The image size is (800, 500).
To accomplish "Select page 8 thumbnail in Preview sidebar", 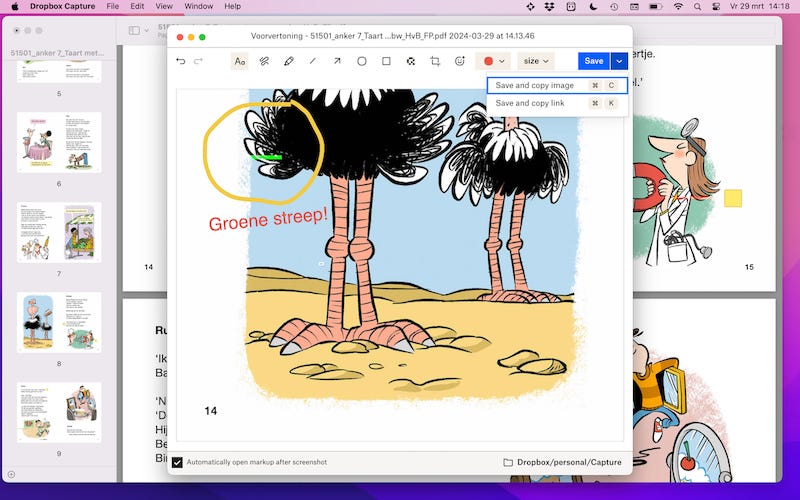I will tap(59, 322).
